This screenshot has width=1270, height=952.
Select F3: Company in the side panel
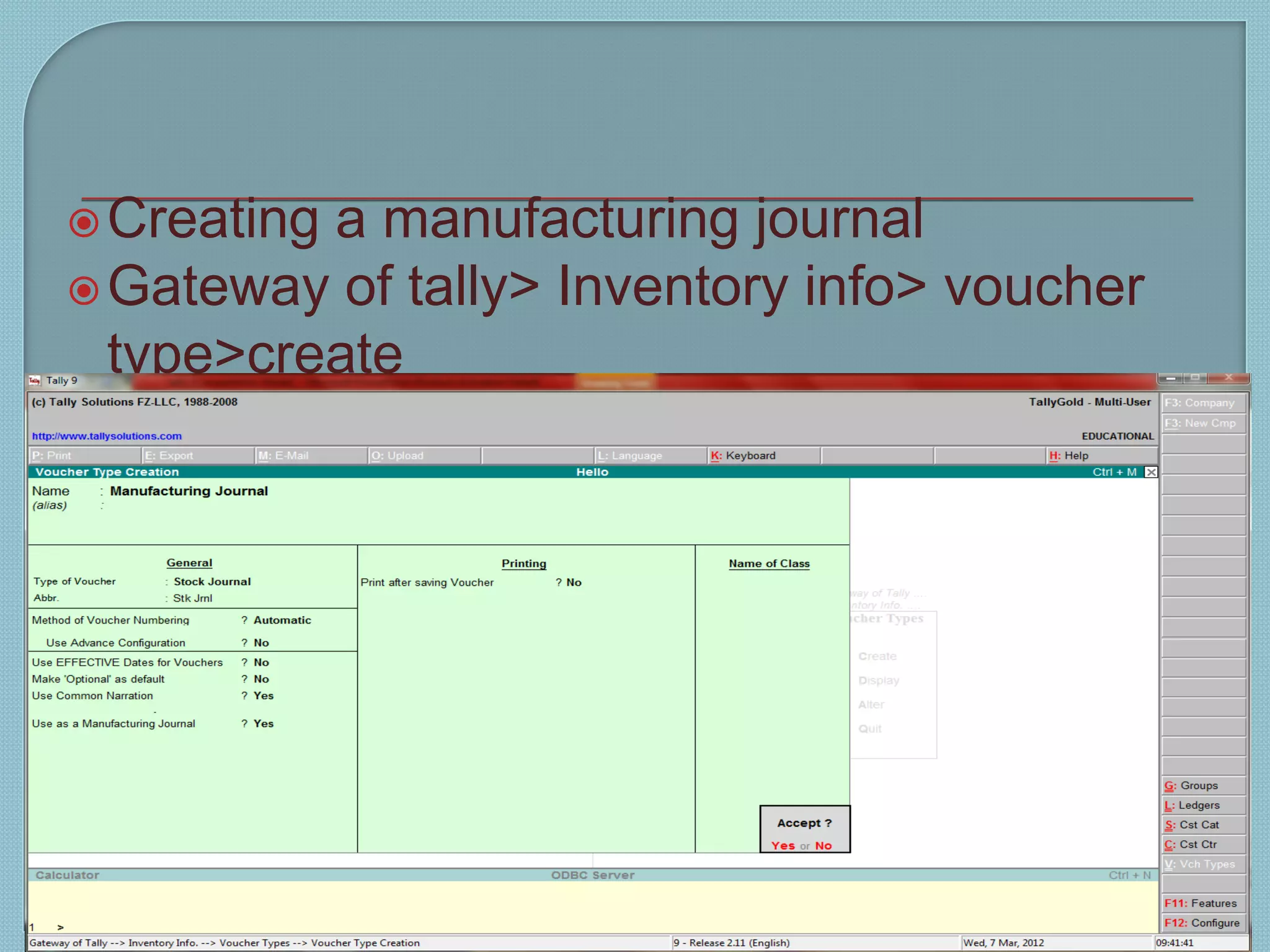tap(1204, 403)
